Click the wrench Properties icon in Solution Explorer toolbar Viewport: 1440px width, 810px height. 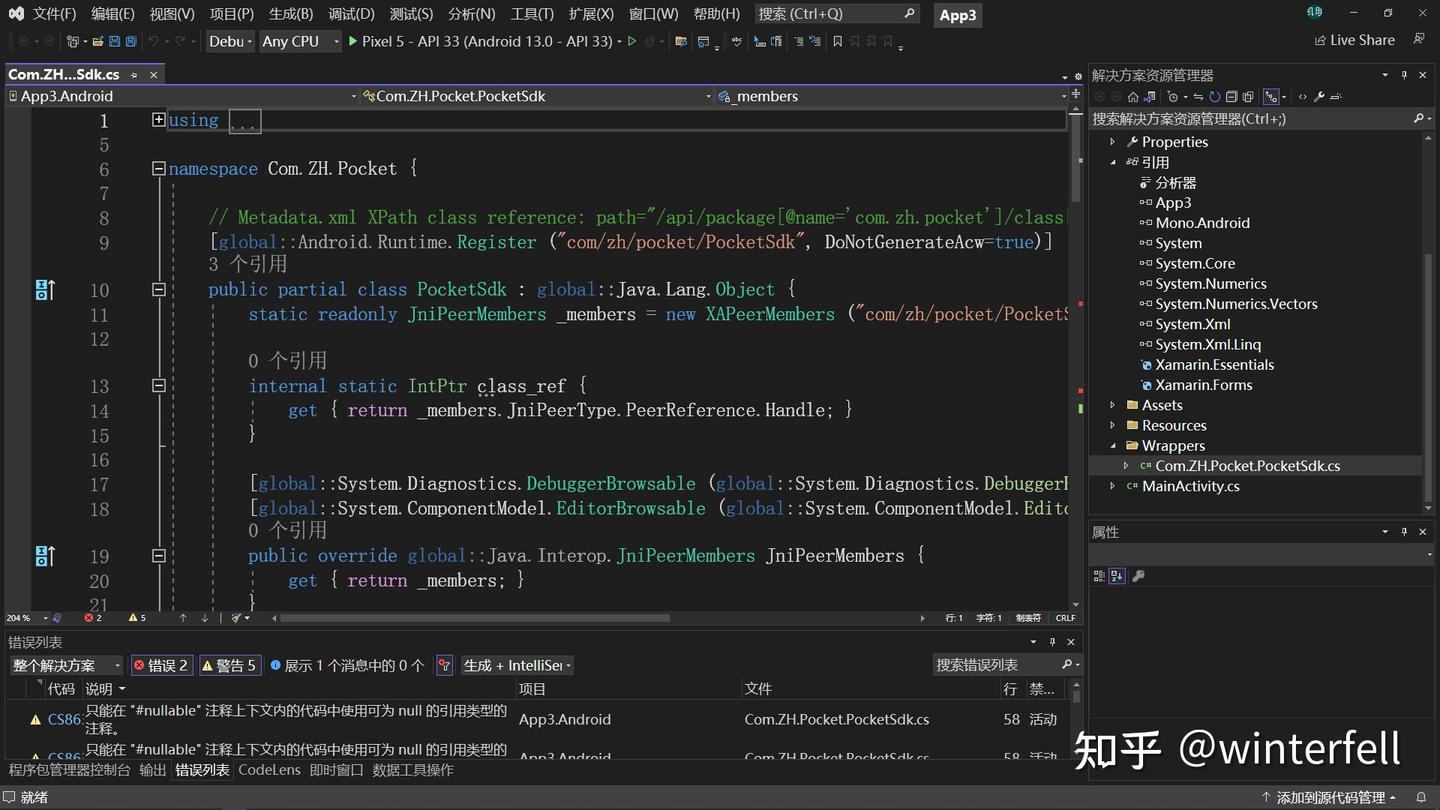(x=1319, y=97)
